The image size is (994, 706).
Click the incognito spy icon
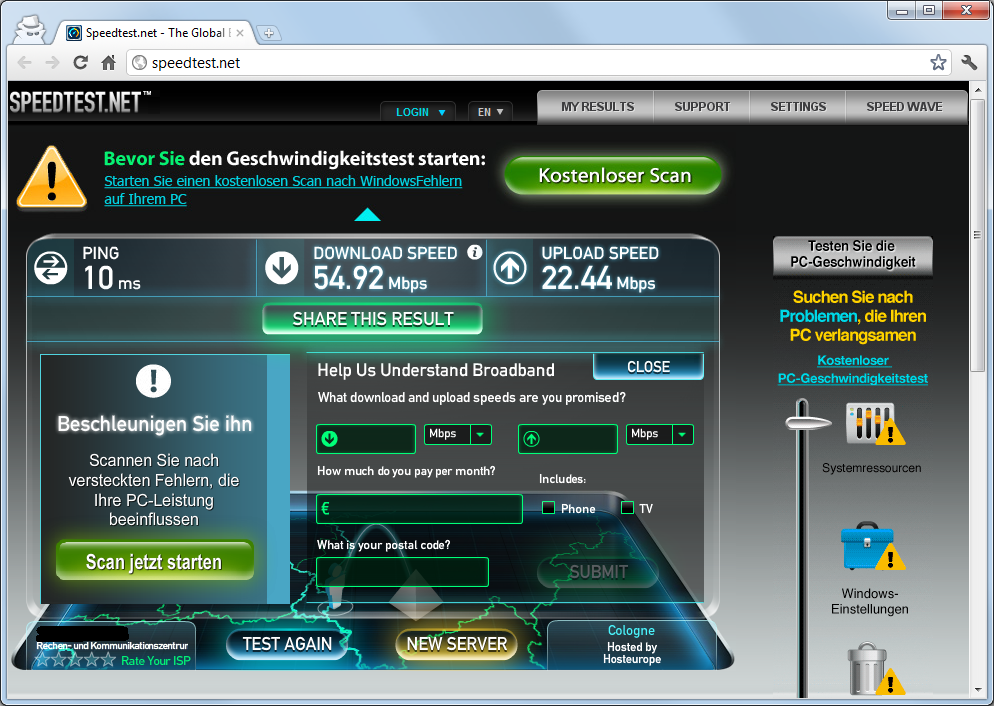coord(30,29)
